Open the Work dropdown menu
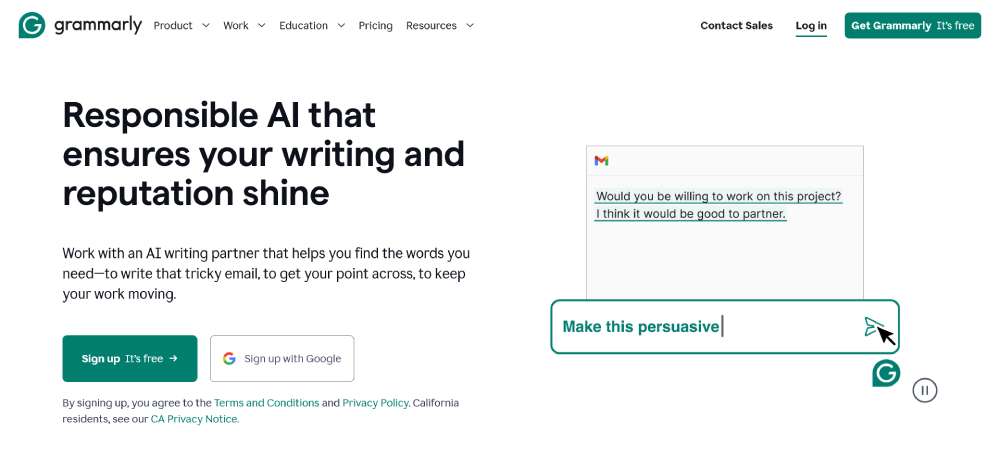Screen dimensions: 1000x458 [244, 25]
